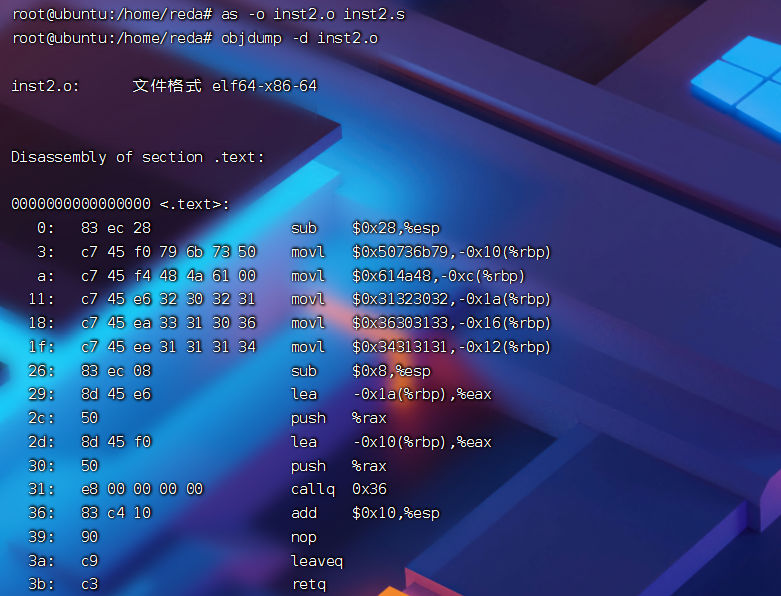Click the operand '$0x31323032,-0x1a(%rbp)'
This screenshot has width=781, height=596.
pyautogui.click(x=451, y=299)
